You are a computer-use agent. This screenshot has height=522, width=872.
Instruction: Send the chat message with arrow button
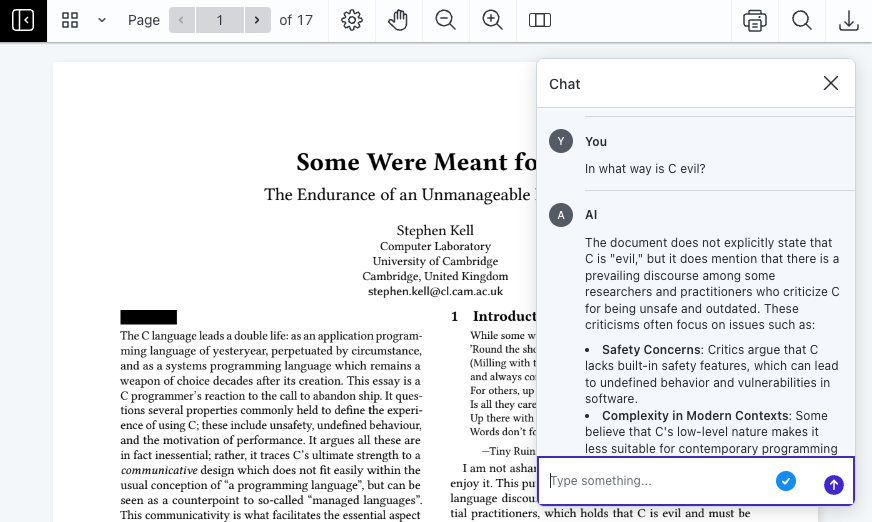point(834,485)
